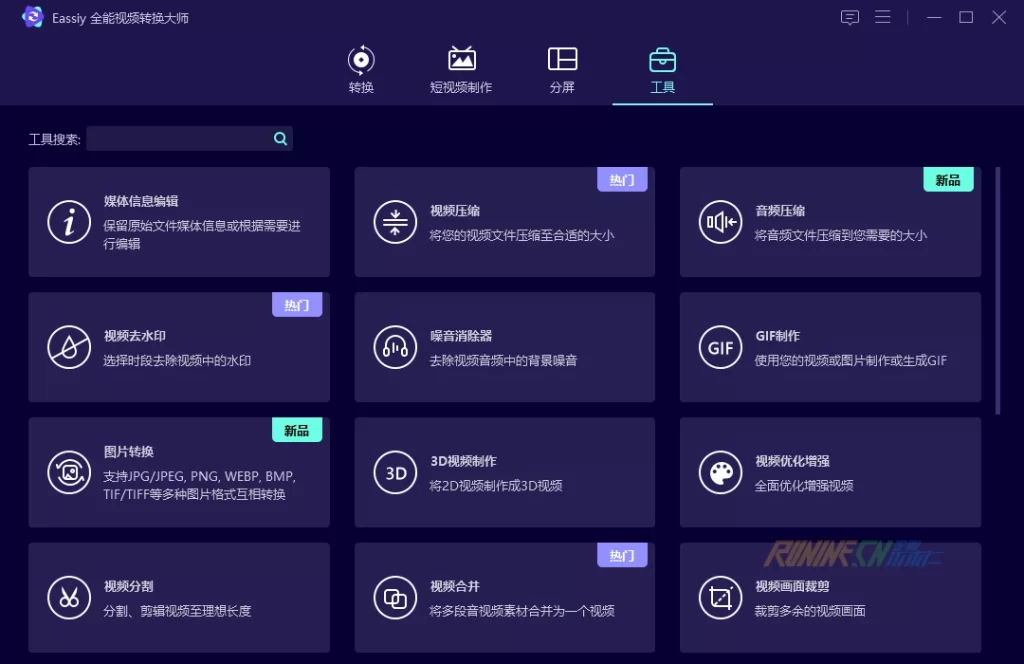This screenshot has width=1024, height=664.
Task: Open the video merge icon
Action: pyautogui.click(x=395, y=598)
